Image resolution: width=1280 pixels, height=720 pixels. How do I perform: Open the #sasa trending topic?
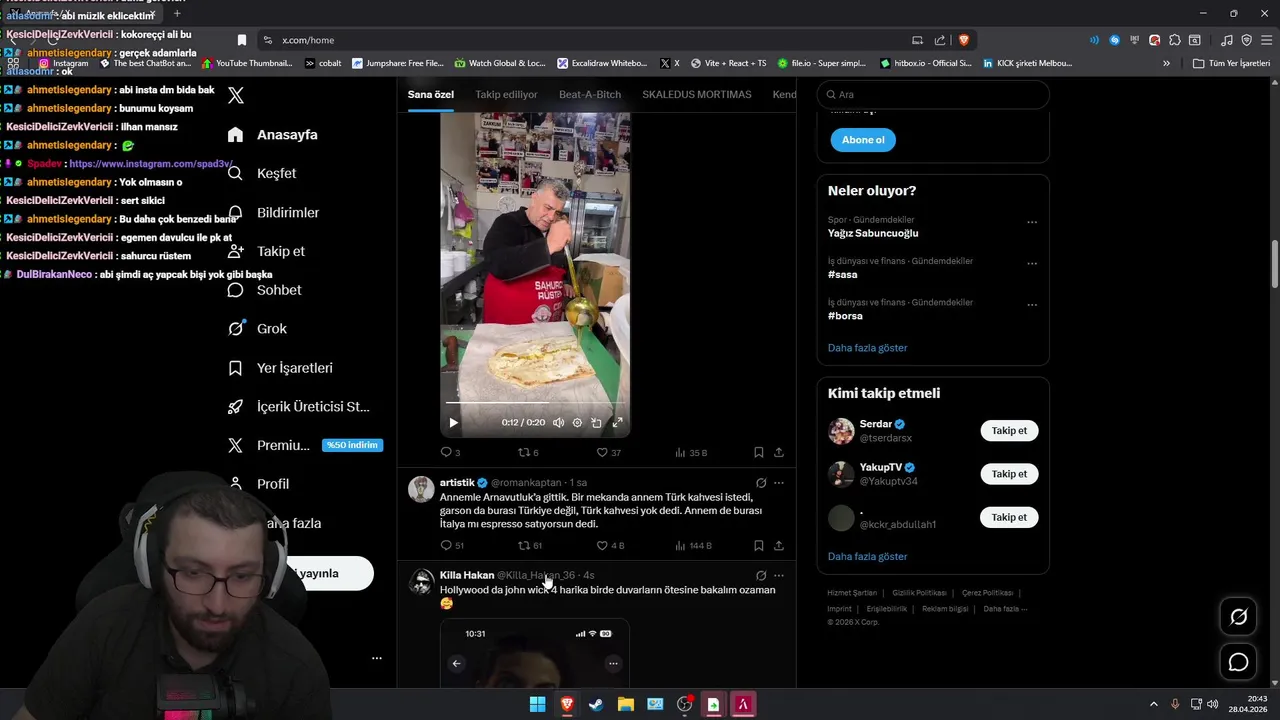843,274
